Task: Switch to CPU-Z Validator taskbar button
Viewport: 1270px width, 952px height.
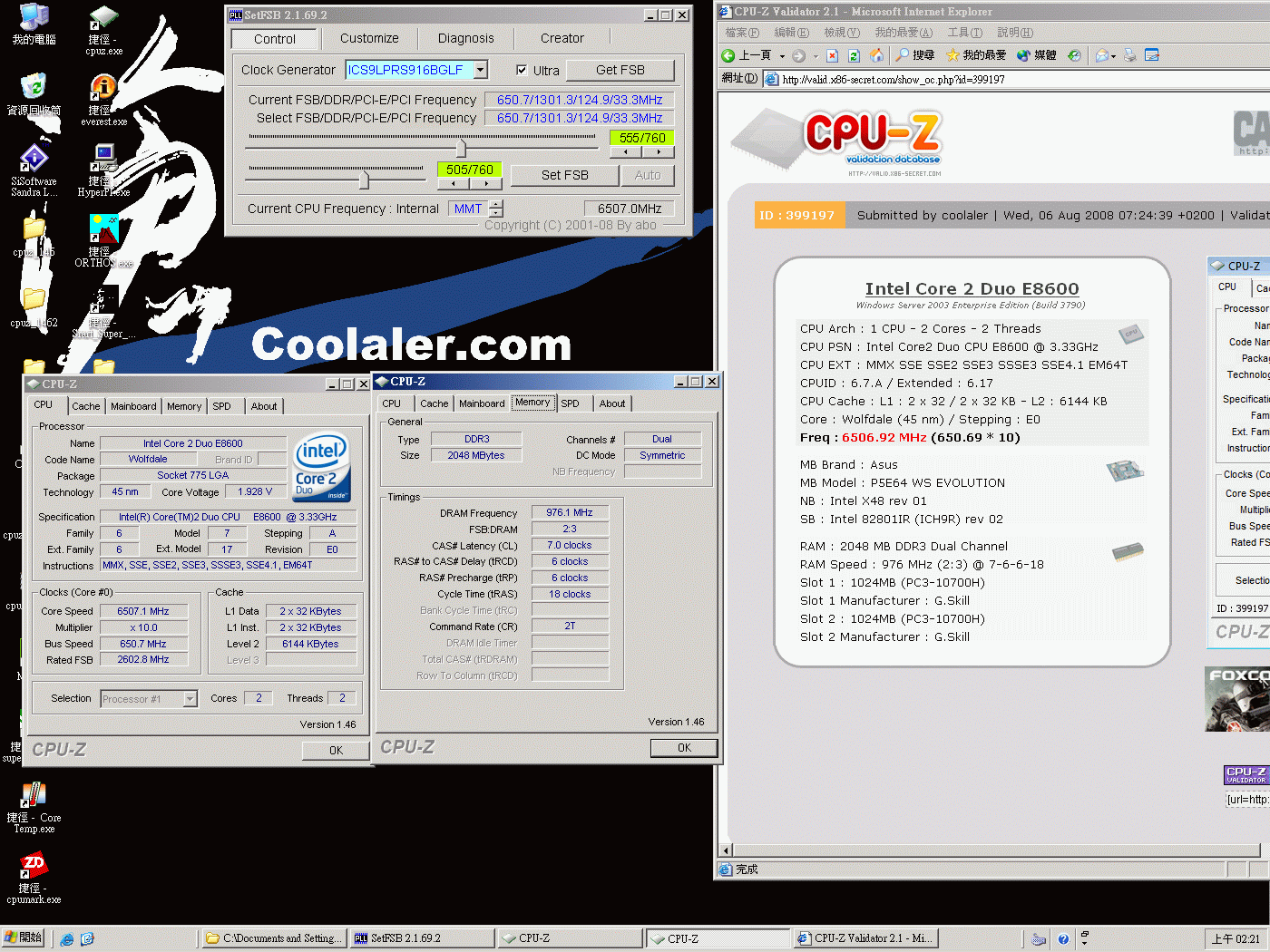Action: (865, 938)
